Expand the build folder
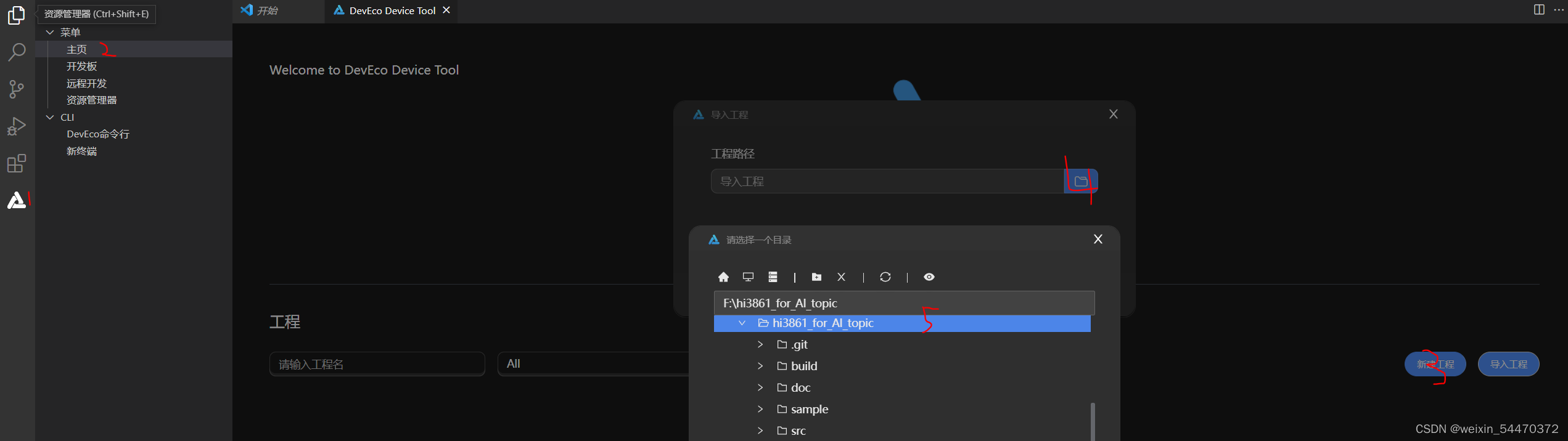This screenshot has height=441, width=1568. pos(760,366)
